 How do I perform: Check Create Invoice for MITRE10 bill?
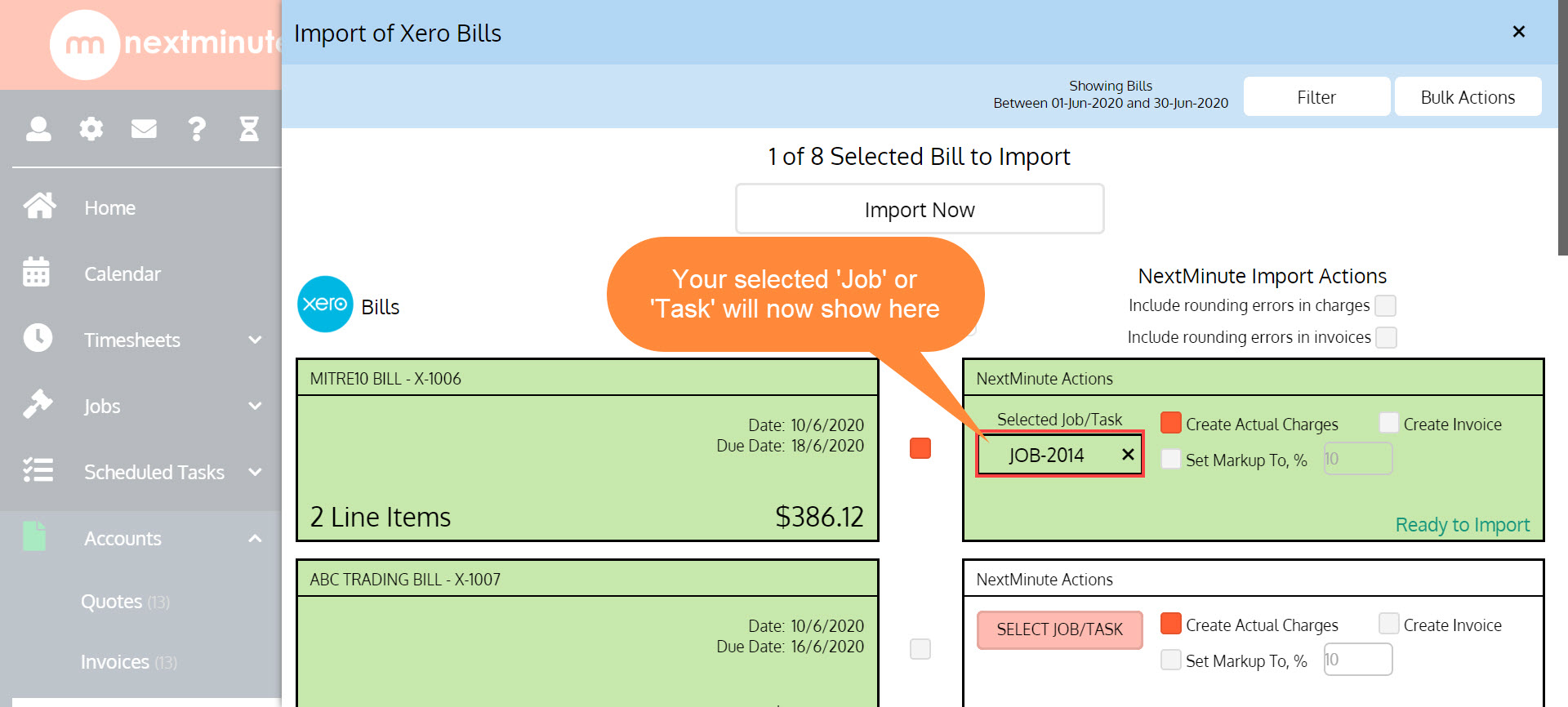point(1389,423)
